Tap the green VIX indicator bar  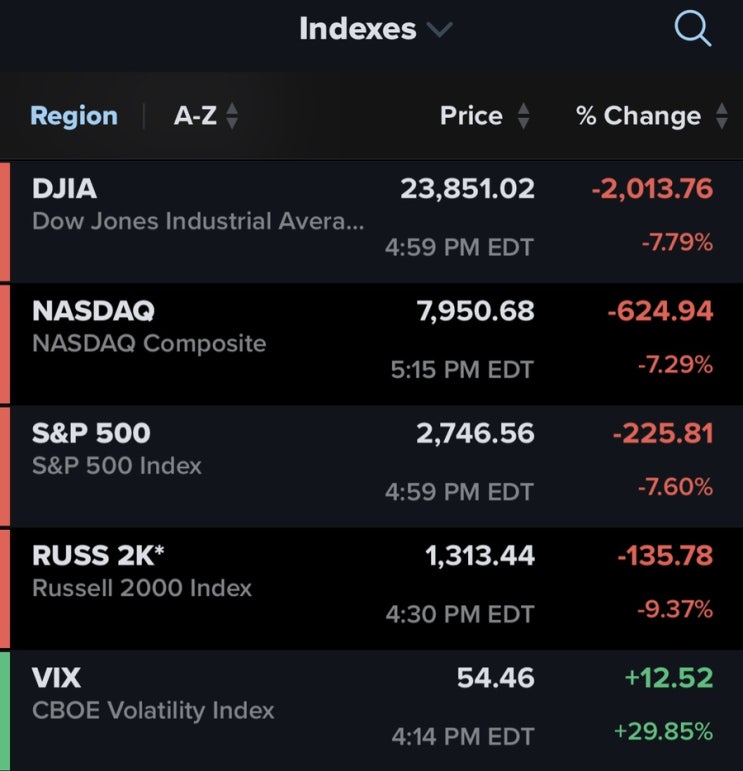coord(5,711)
